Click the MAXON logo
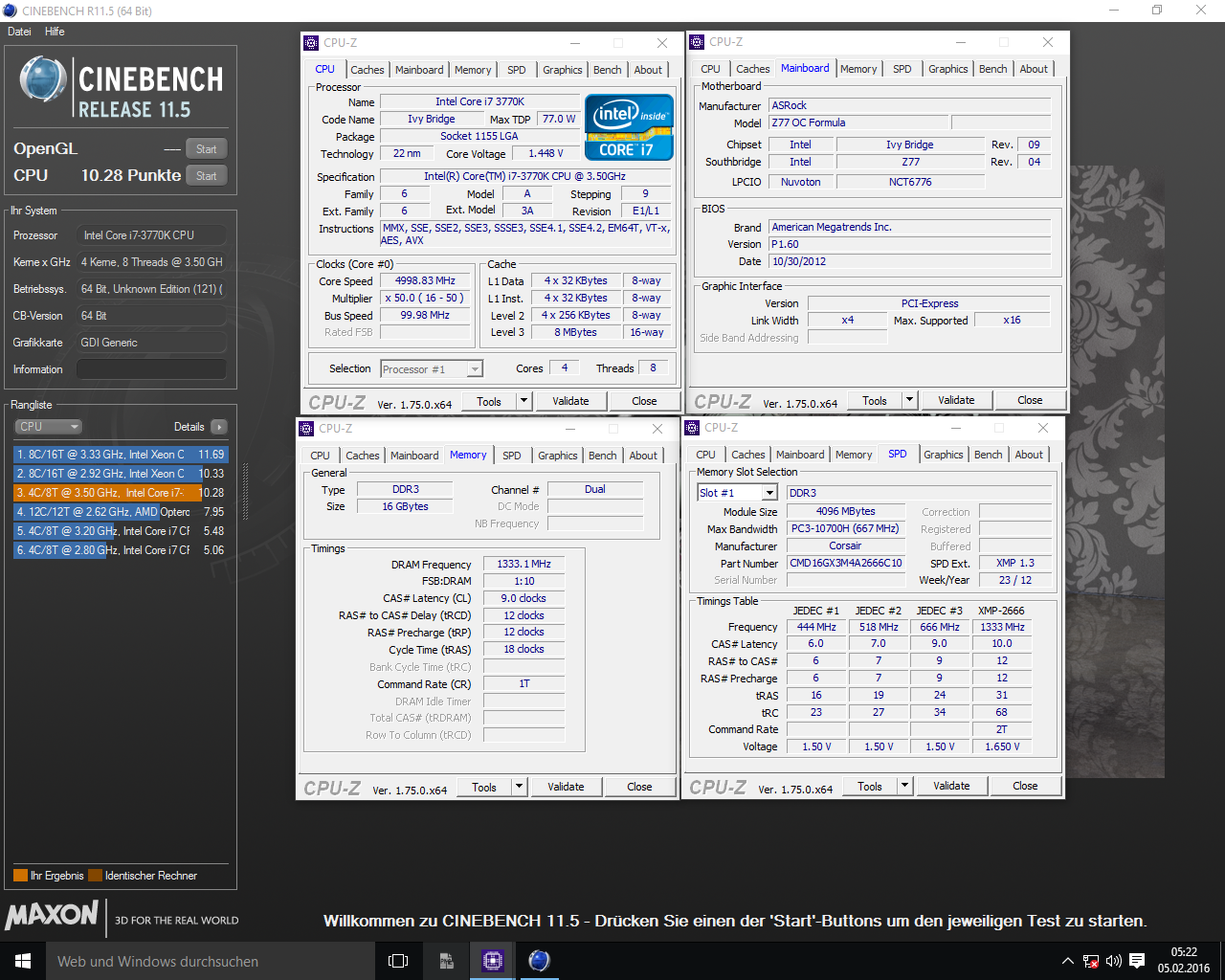 click(52, 915)
